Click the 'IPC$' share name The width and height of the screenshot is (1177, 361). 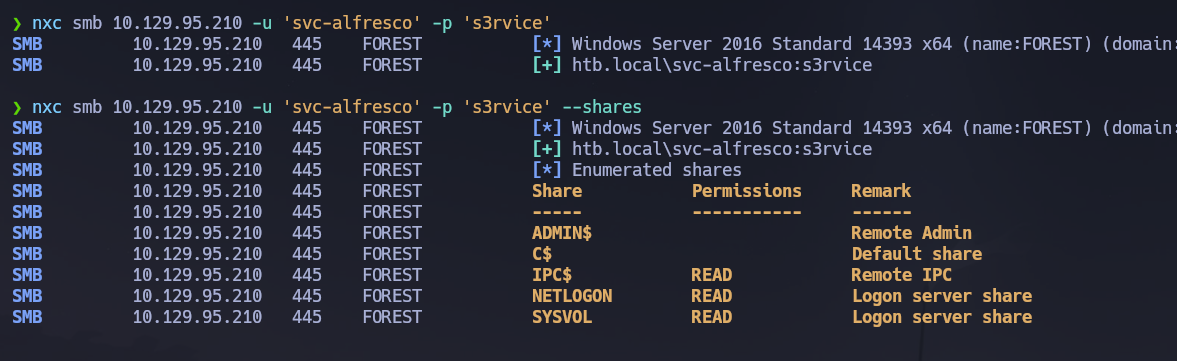[x=552, y=275]
